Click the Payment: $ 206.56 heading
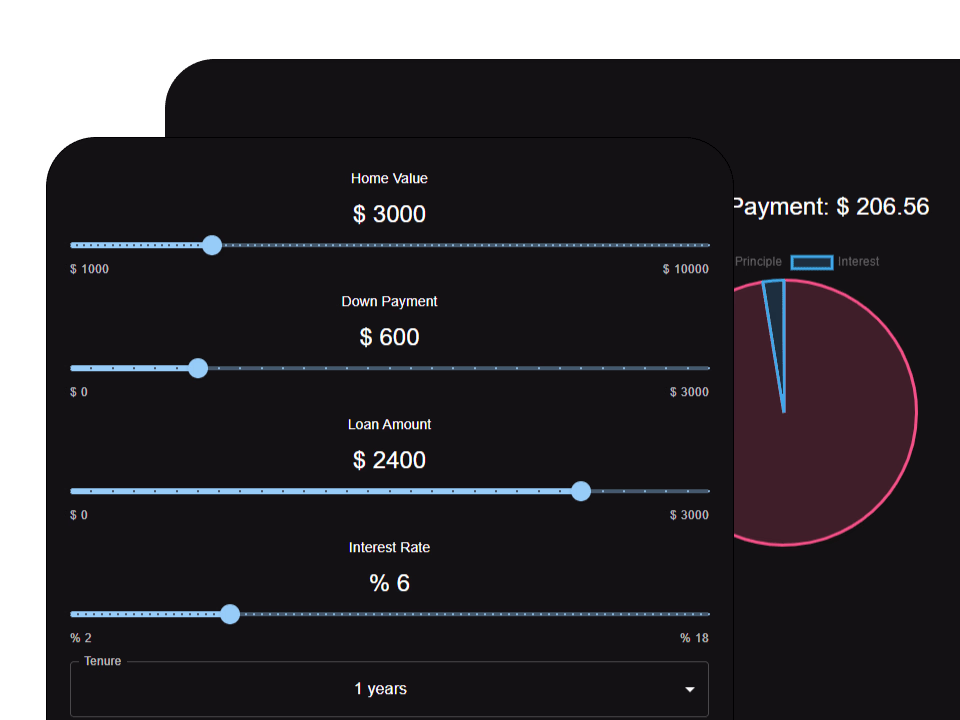Image resolution: width=960 pixels, height=720 pixels. 831,207
